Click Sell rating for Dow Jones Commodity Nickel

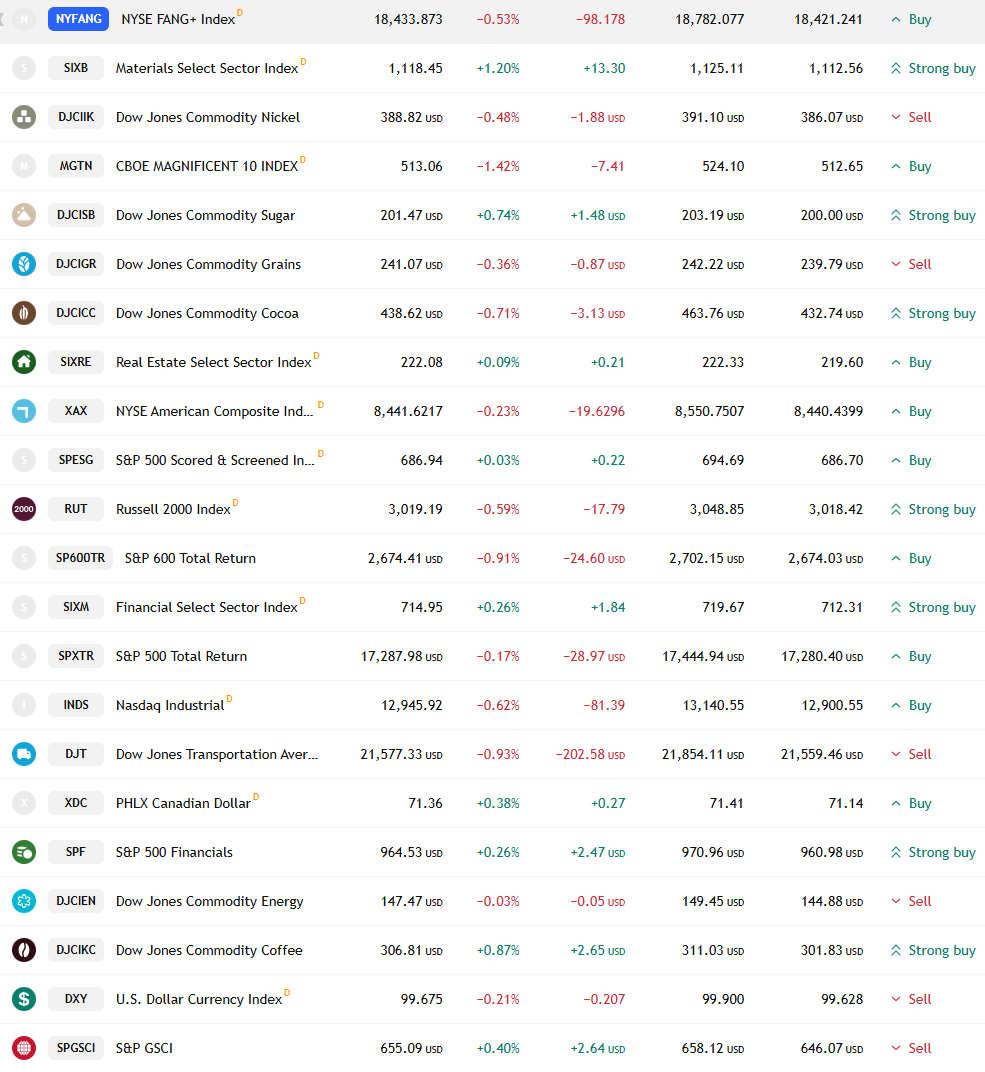tap(911, 118)
